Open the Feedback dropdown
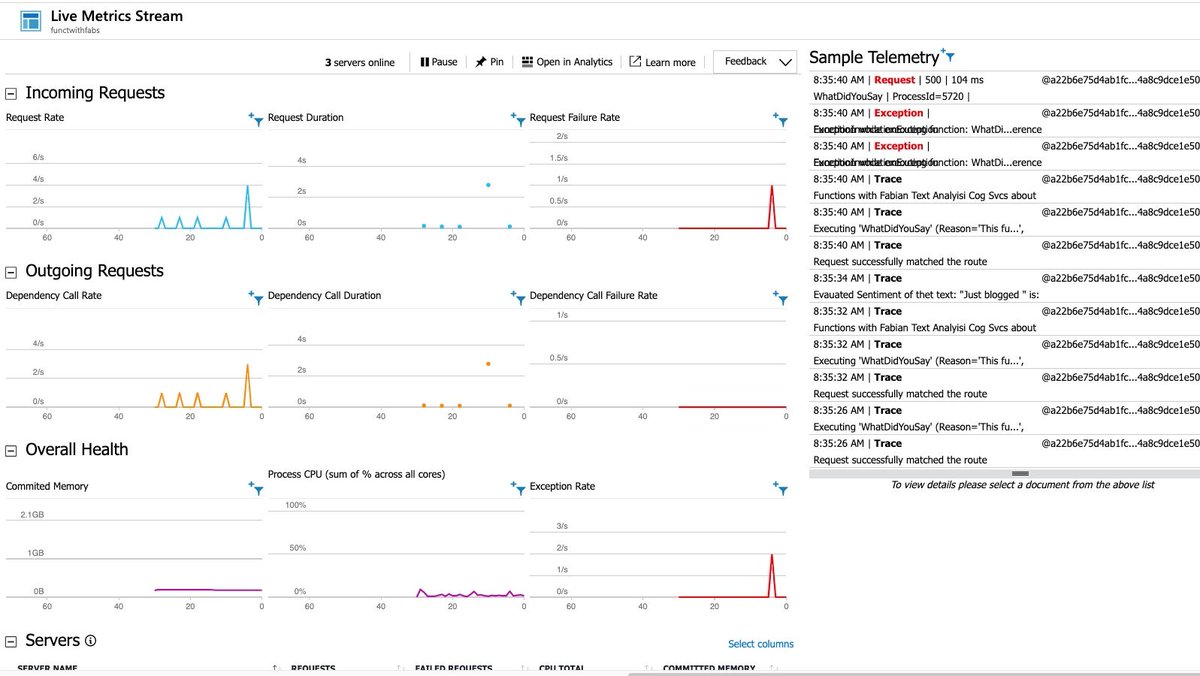This screenshot has width=1200, height=676. point(755,62)
